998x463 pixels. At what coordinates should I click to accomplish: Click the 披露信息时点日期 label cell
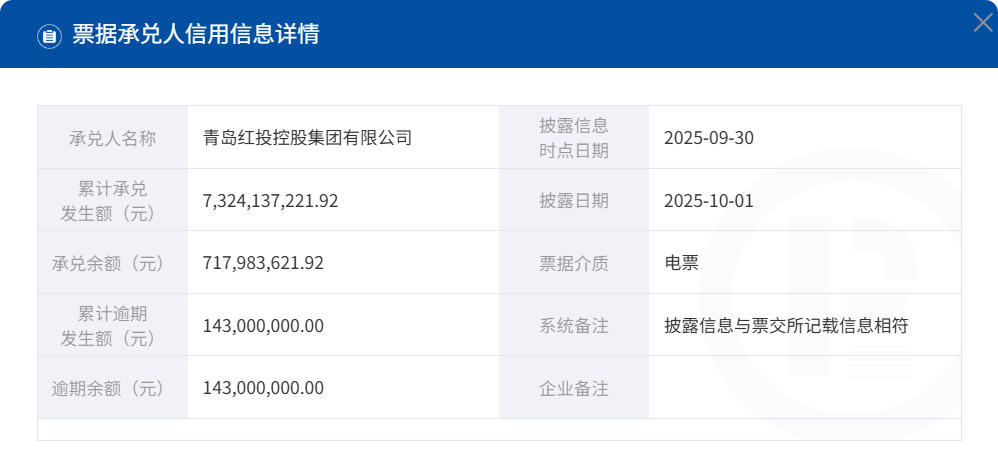[x=574, y=138]
